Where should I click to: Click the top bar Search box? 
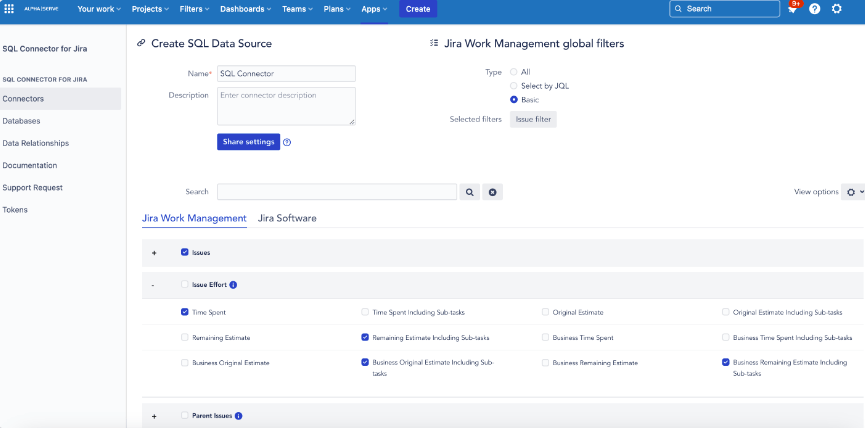click(x=724, y=9)
